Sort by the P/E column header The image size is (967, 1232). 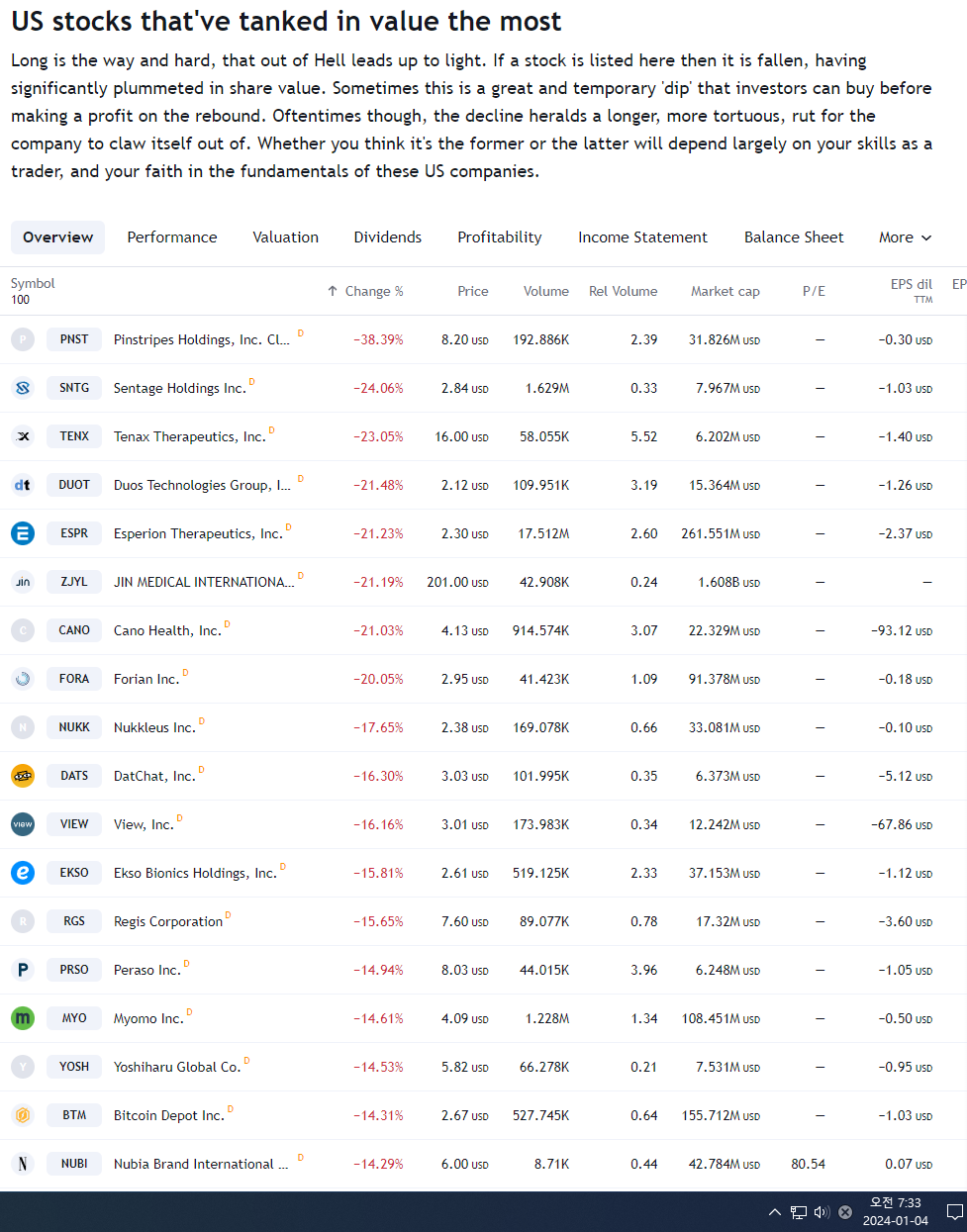(814, 291)
